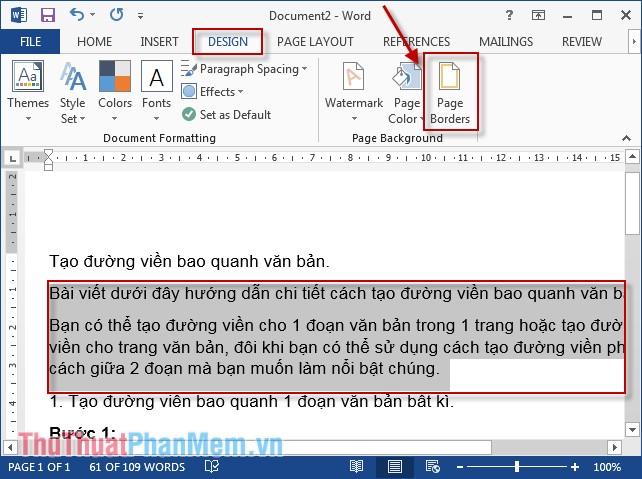
Task: Click the Redo/Repeat icon
Action: 115,16
